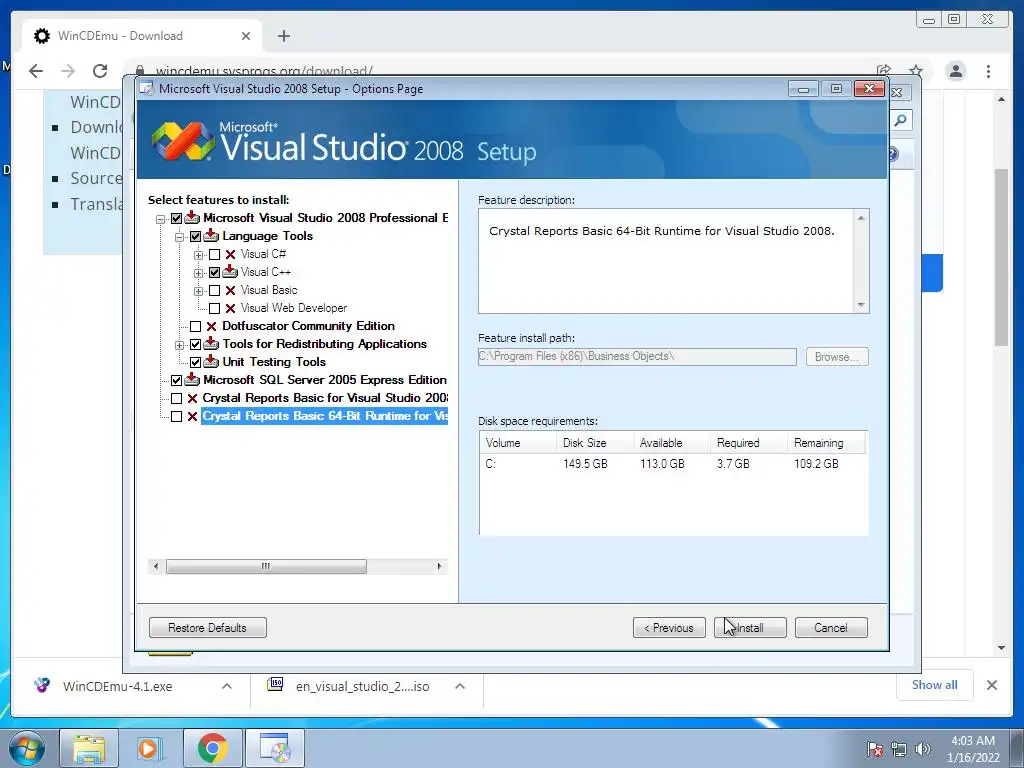Open Chrome three-dot menu
Viewport: 1024px width, 768px height.
coord(988,71)
